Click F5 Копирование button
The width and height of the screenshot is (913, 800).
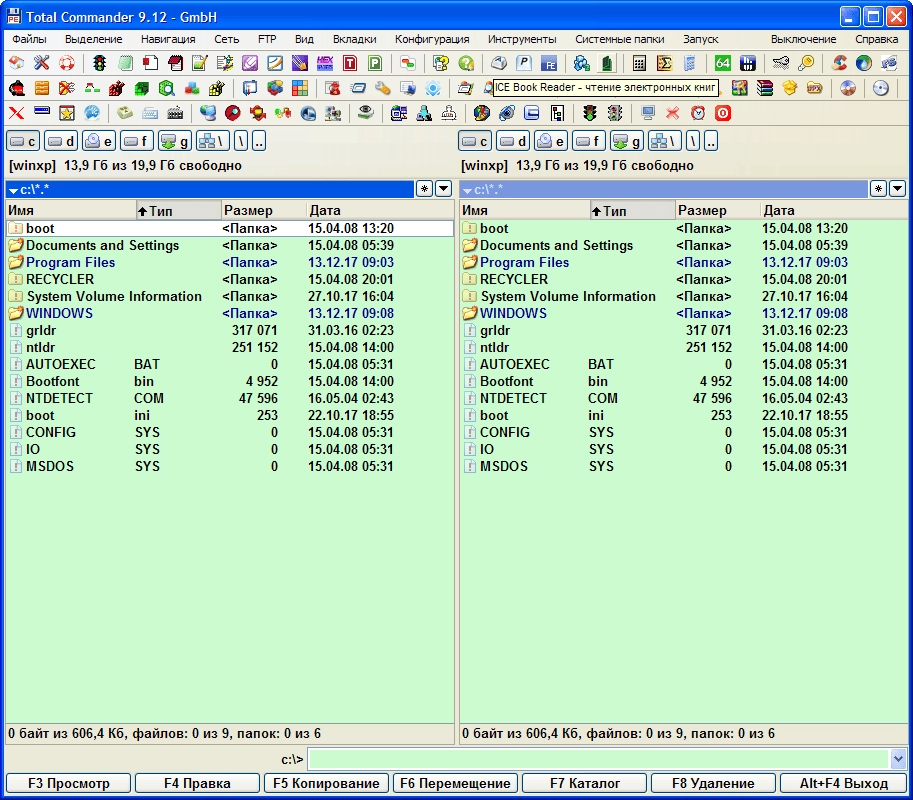click(326, 783)
